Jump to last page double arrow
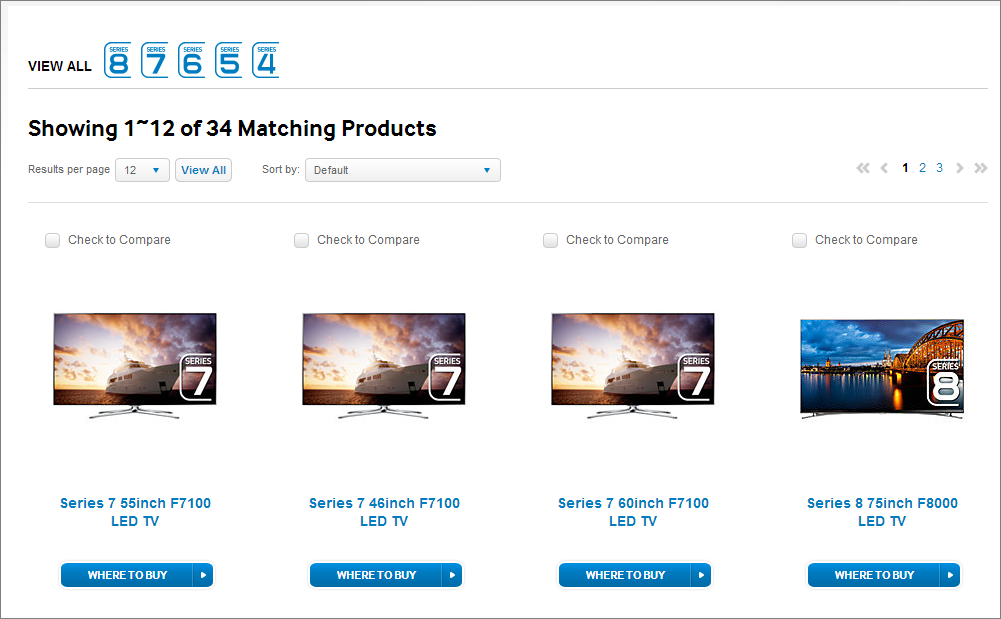 pos(981,168)
